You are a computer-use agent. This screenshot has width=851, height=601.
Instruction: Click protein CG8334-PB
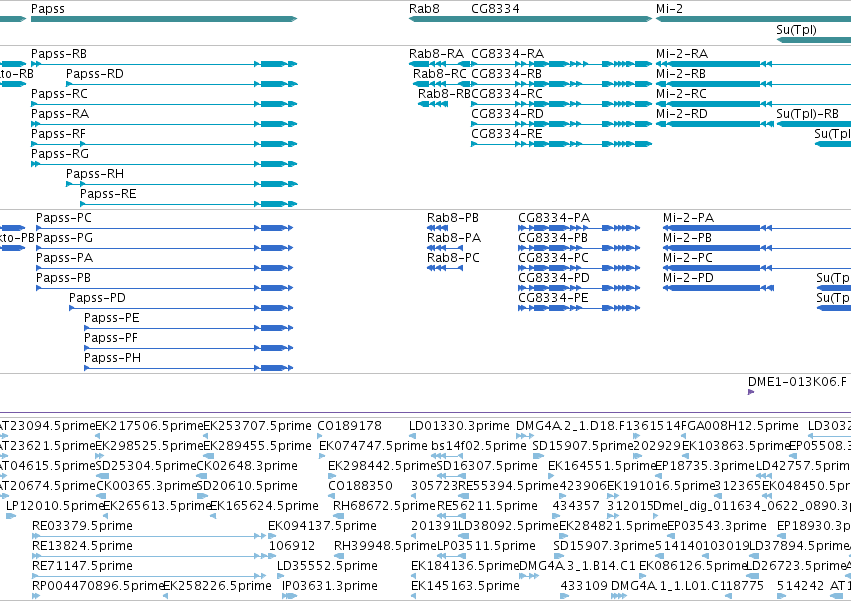coord(552,238)
